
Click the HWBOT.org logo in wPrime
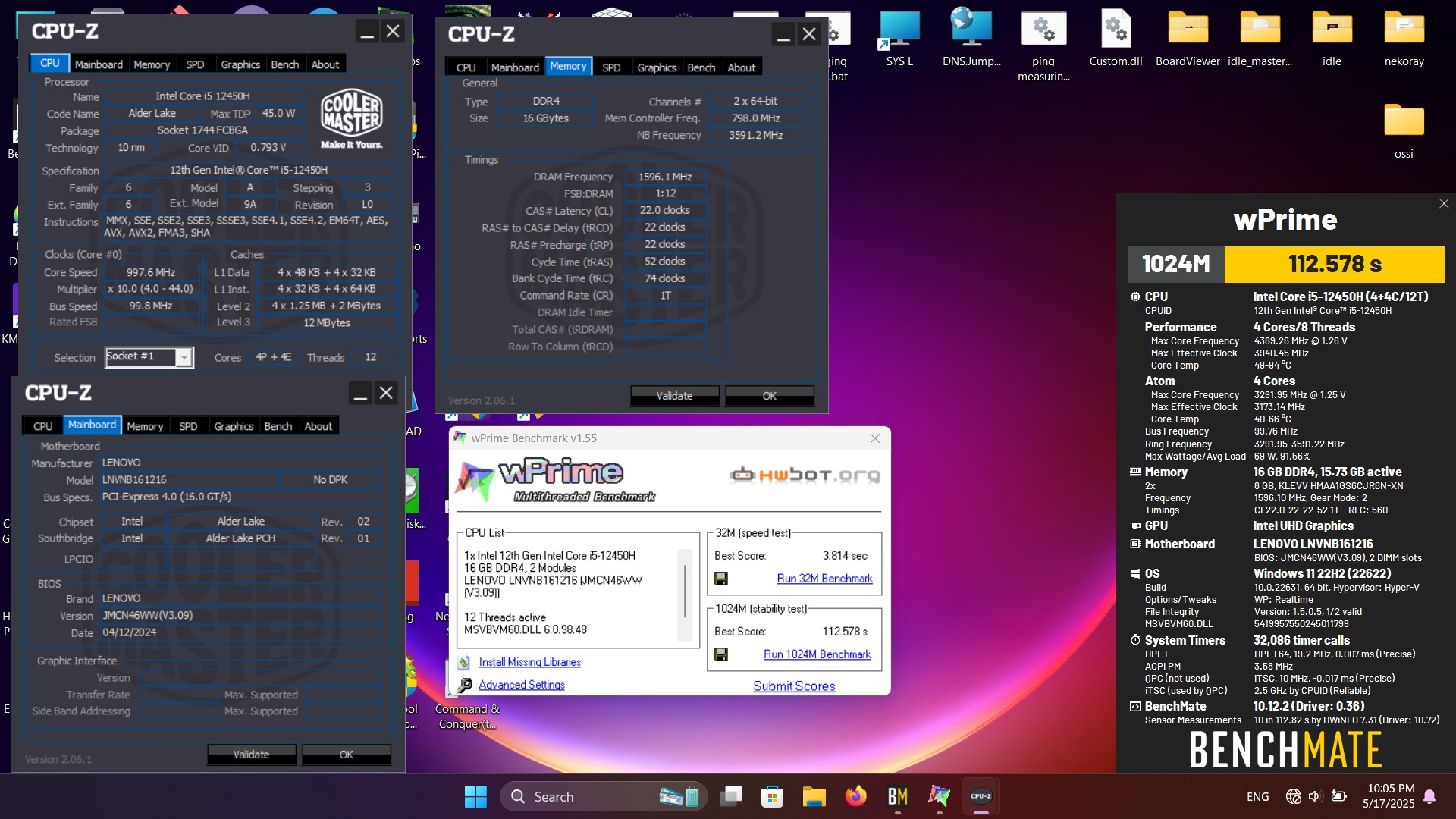pyautogui.click(x=805, y=475)
